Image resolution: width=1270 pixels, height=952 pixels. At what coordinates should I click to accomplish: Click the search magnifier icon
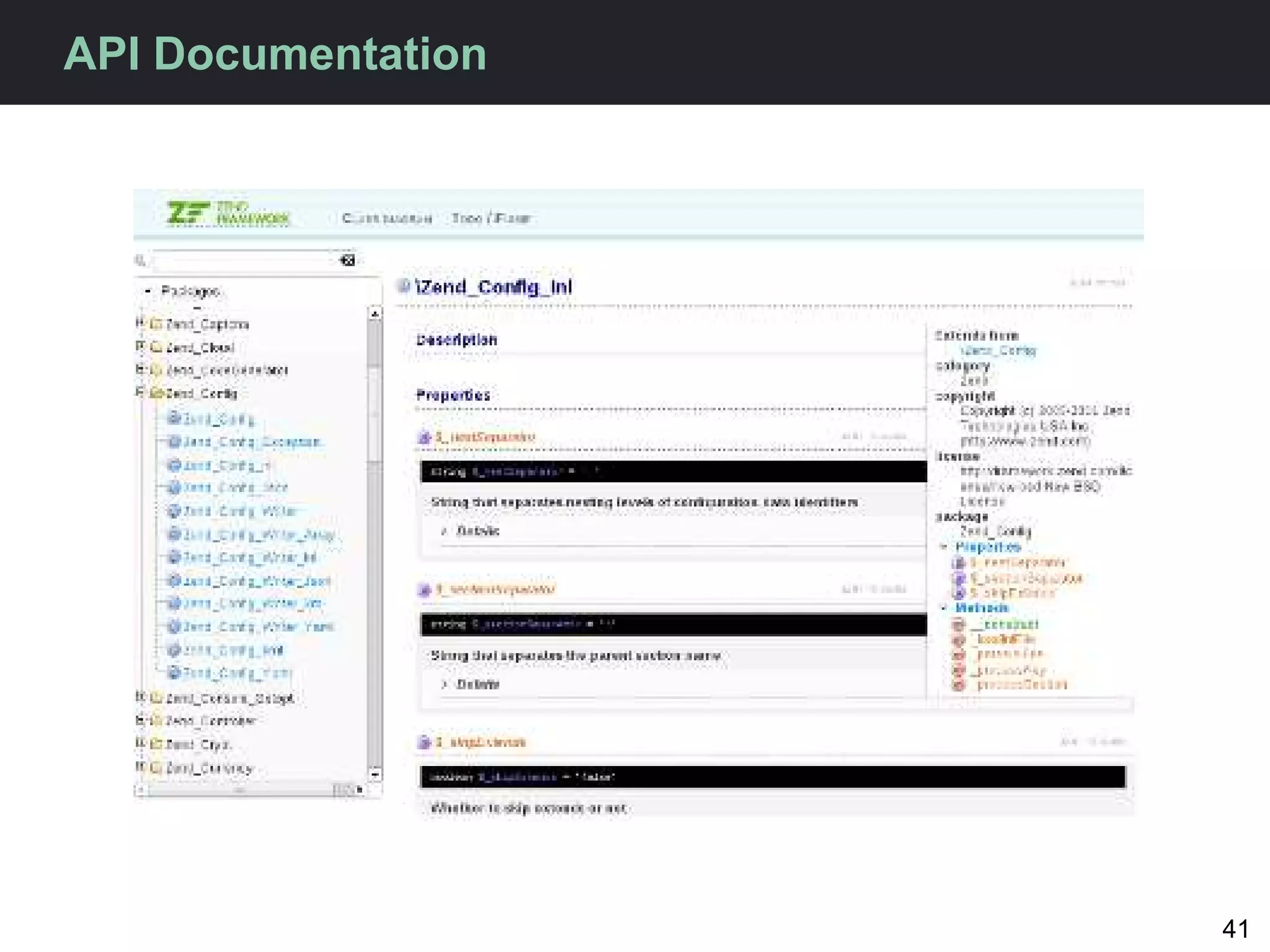pyautogui.click(x=141, y=260)
